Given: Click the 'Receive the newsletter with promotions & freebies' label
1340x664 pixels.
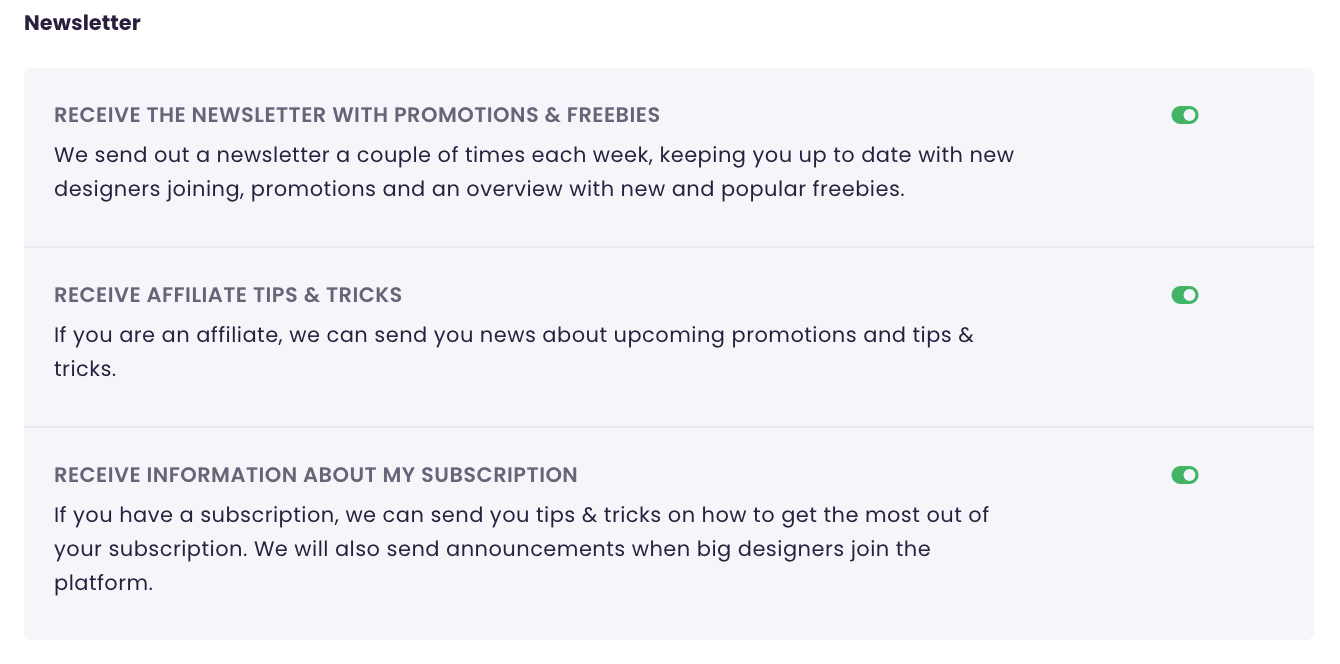Looking at the screenshot, I should pos(357,115).
